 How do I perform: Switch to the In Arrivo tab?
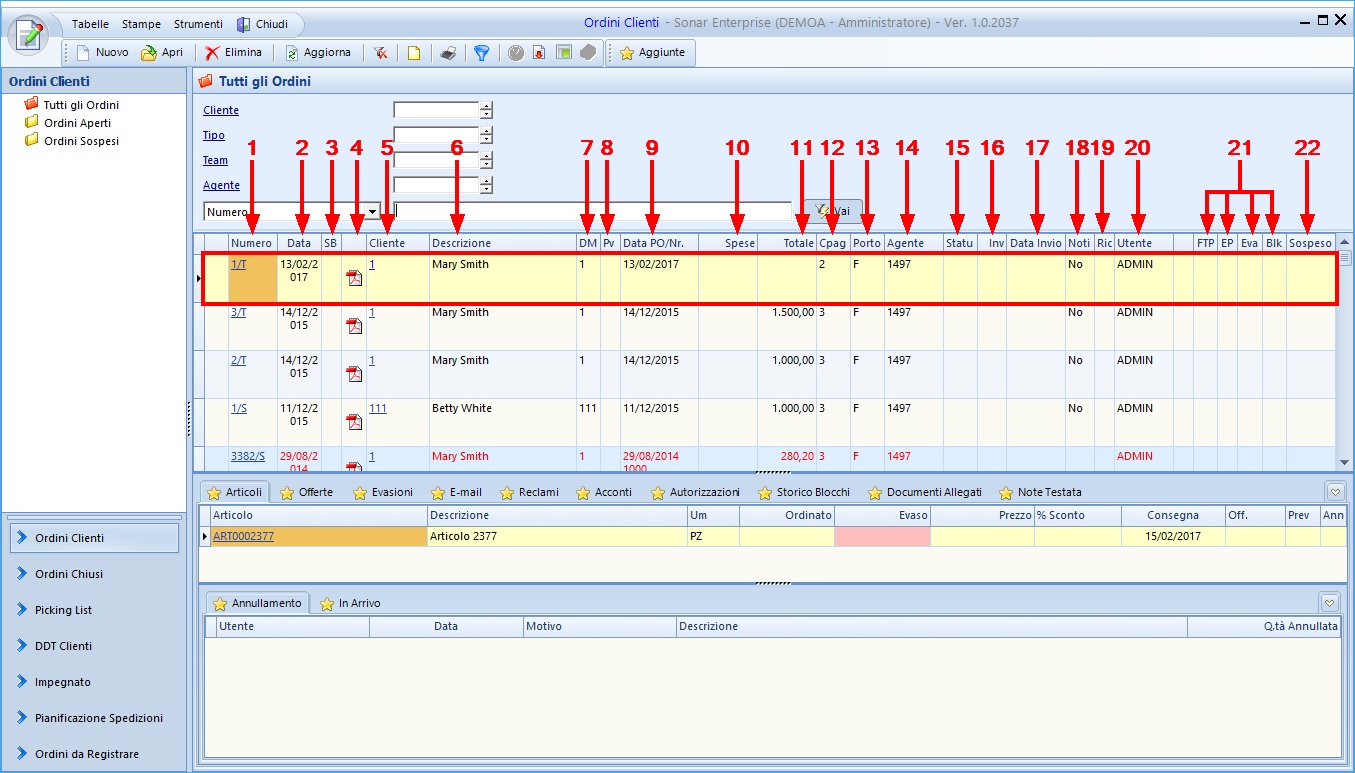click(x=350, y=603)
